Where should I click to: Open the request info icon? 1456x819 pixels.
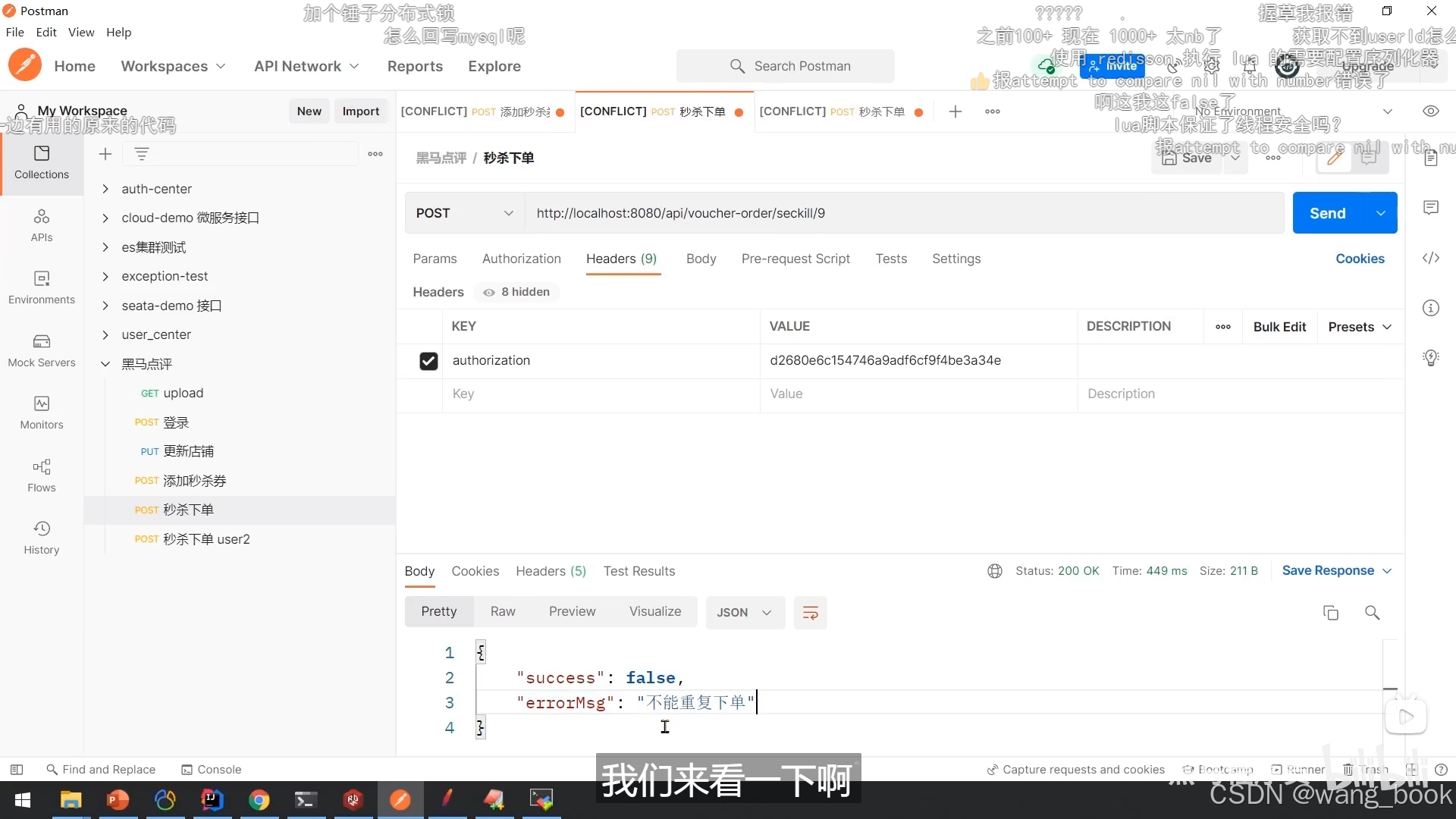click(x=1431, y=308)
